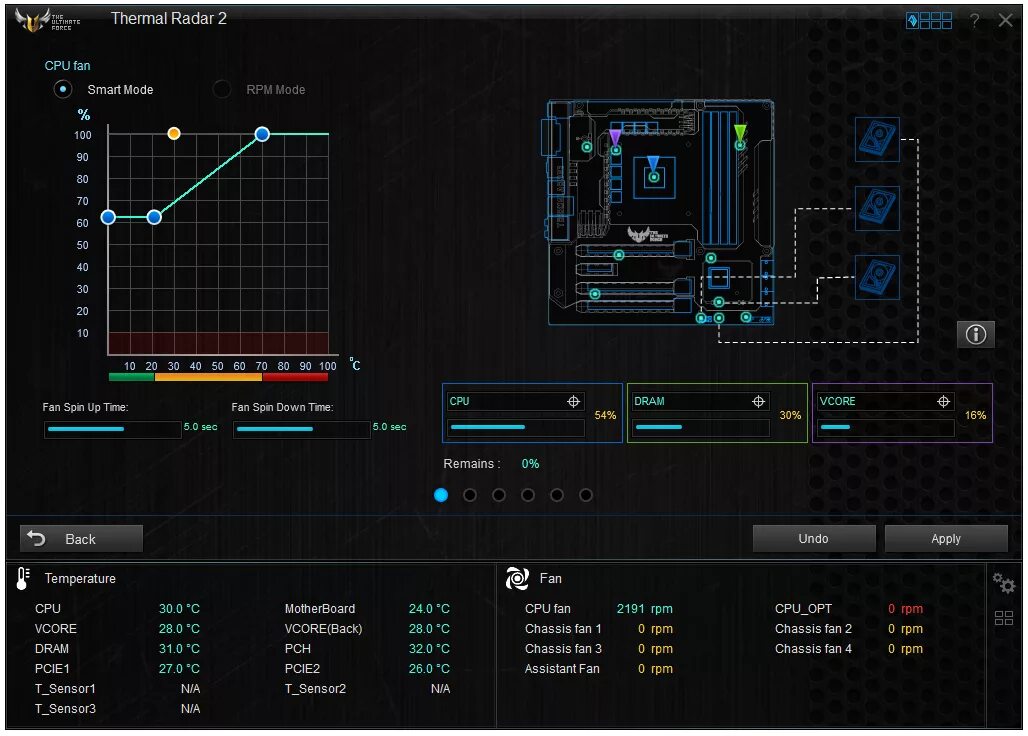This screenshot has height=736, width=1028.
Task: Go to the sixth fan page dot
Action: (586, 495)
